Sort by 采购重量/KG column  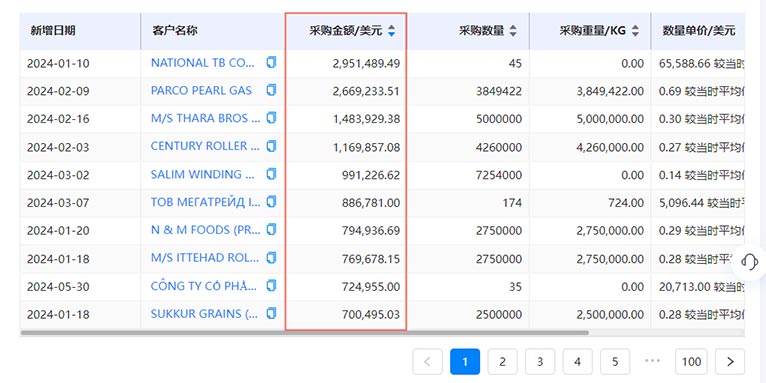click(635, 31)
